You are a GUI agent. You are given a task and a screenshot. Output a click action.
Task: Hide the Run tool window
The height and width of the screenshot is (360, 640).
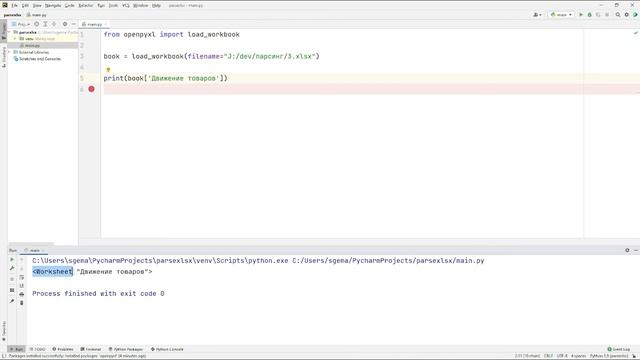pos(636,250)
